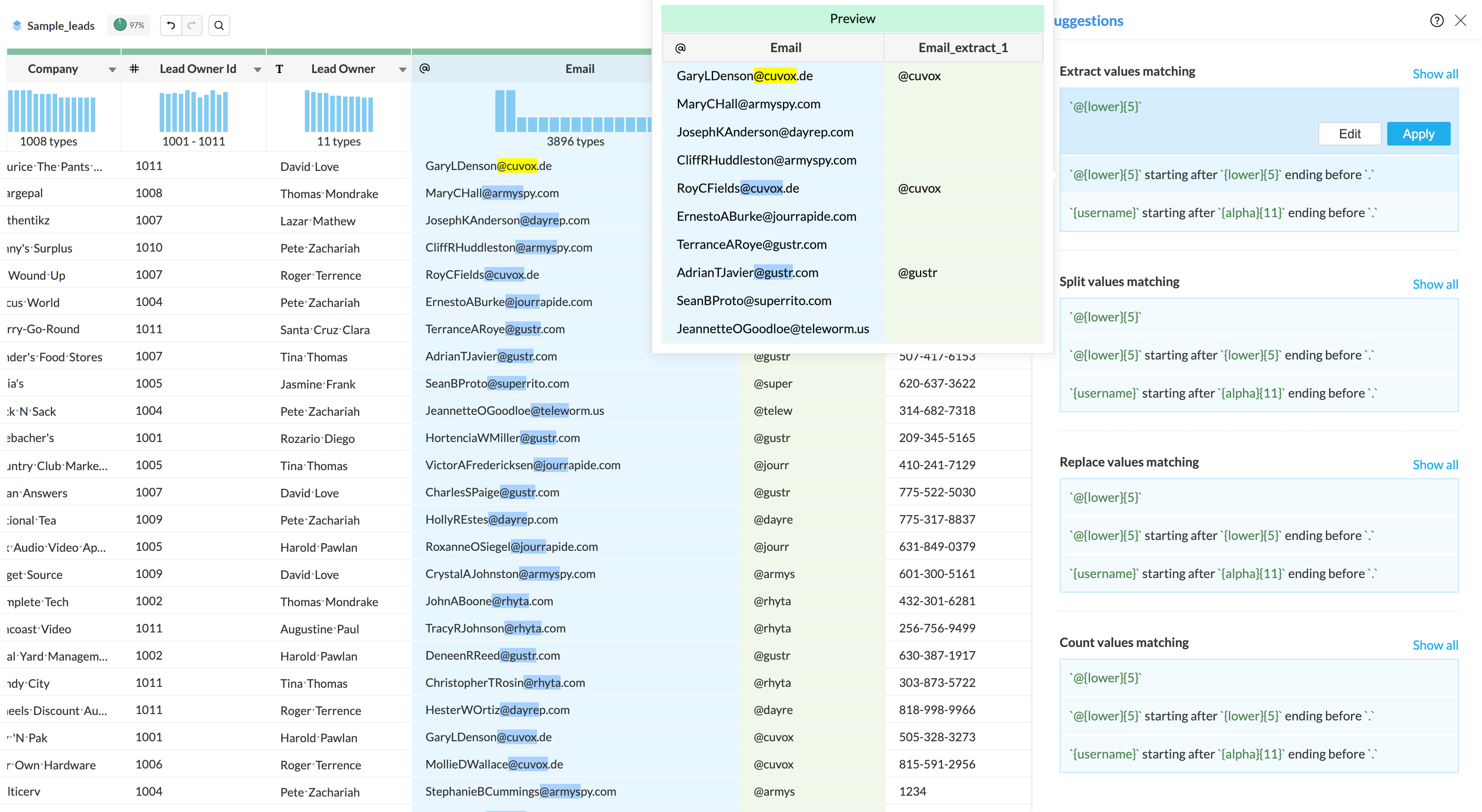Image resolution: width=1482 pixels, height=812 pixels.
Task: Open the search magnifier tool
Action: tap(219, 25)
